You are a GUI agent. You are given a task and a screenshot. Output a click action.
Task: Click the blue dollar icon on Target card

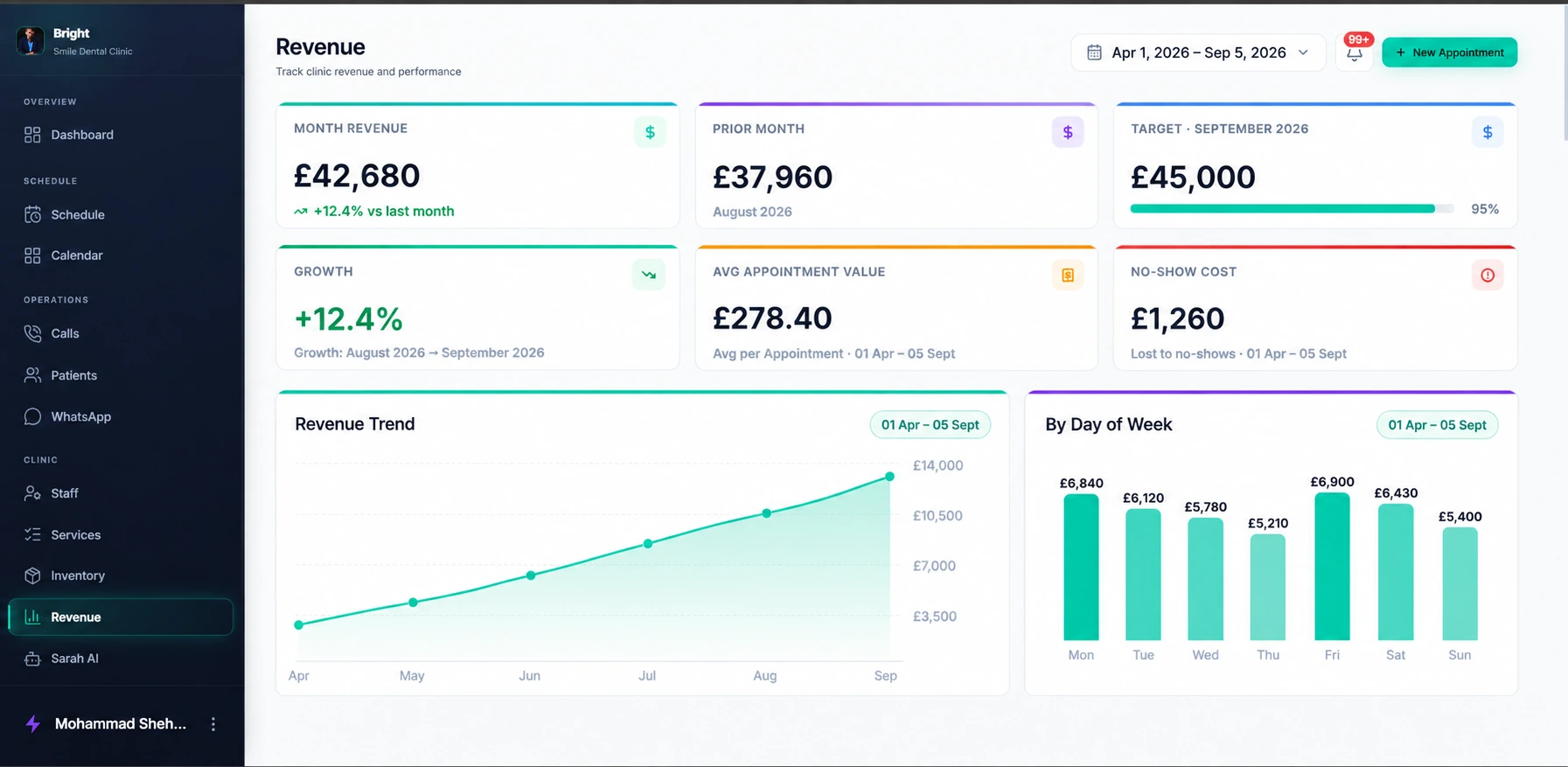click(1488, 132)
